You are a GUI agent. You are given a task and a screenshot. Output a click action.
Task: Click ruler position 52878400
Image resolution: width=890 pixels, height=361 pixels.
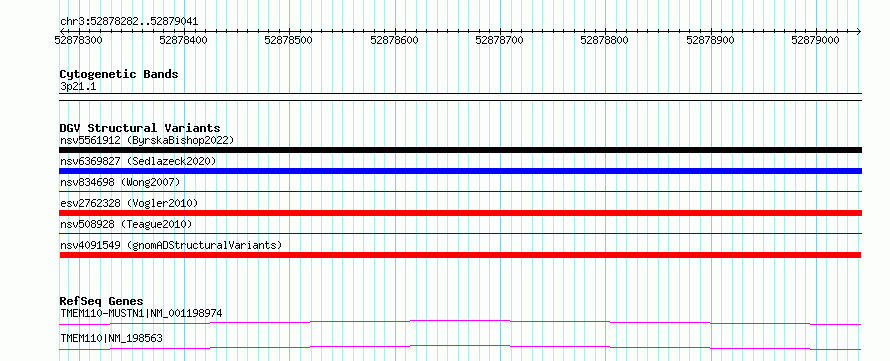click(x=183, y=40)
